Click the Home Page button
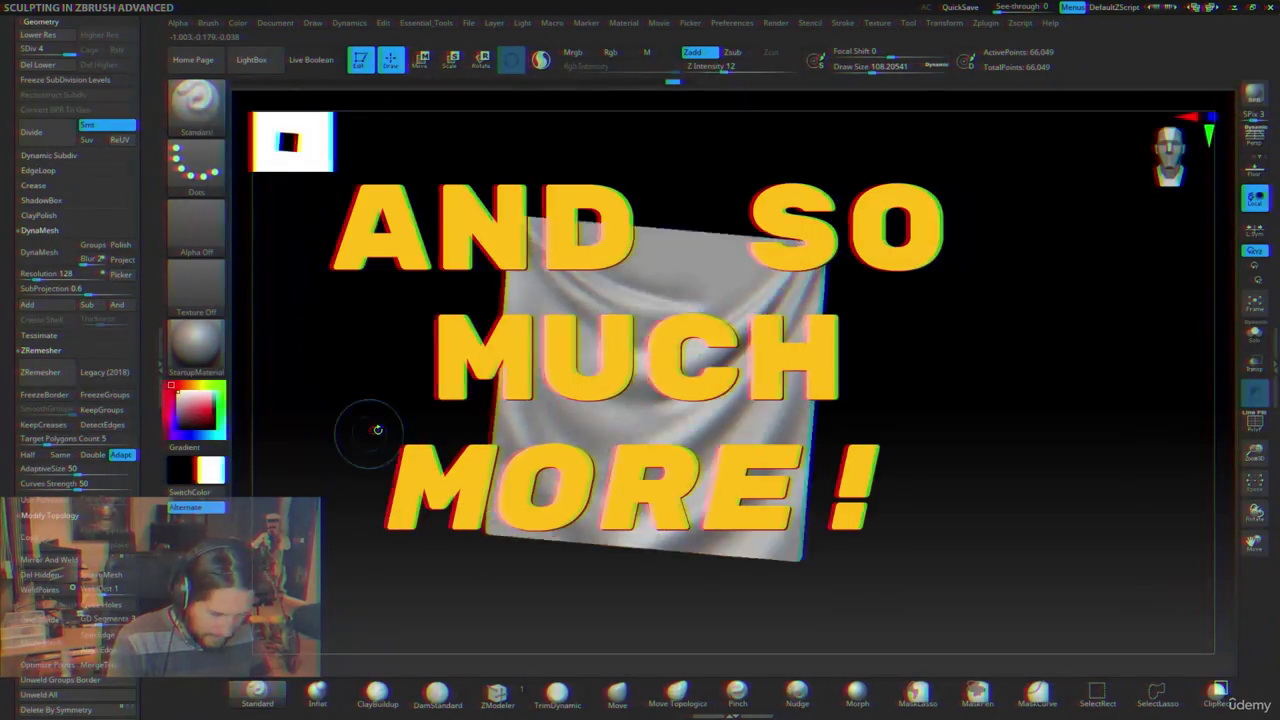 point(193,60)
